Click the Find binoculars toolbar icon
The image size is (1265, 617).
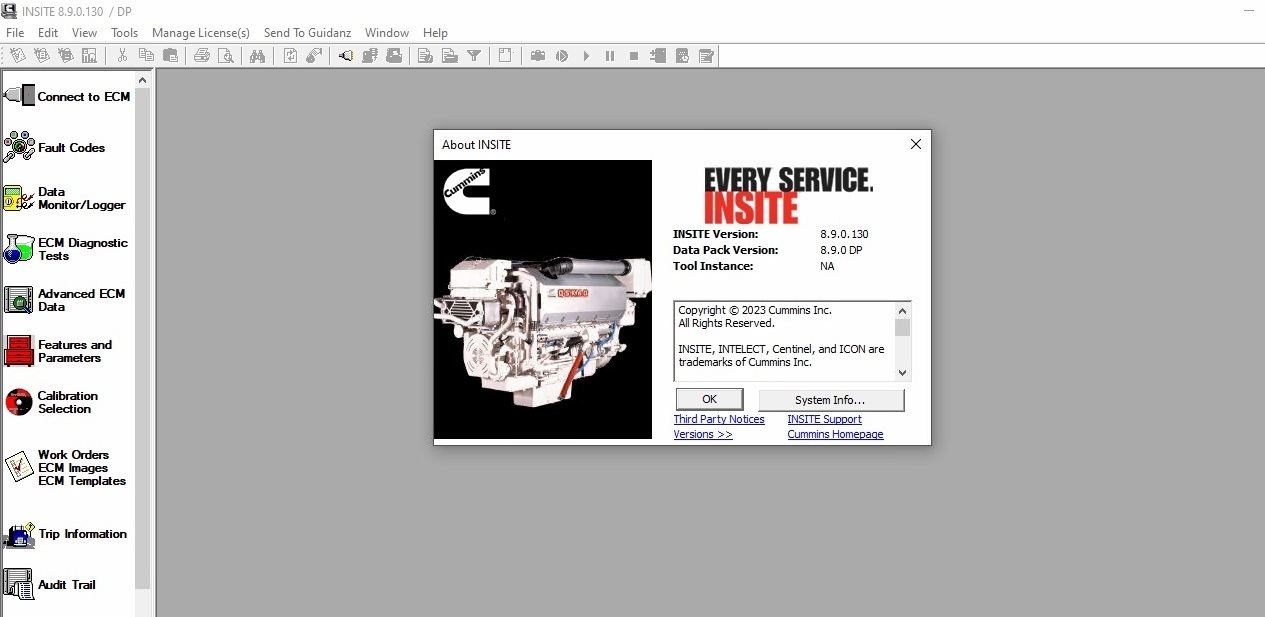(x=258, y=55)
